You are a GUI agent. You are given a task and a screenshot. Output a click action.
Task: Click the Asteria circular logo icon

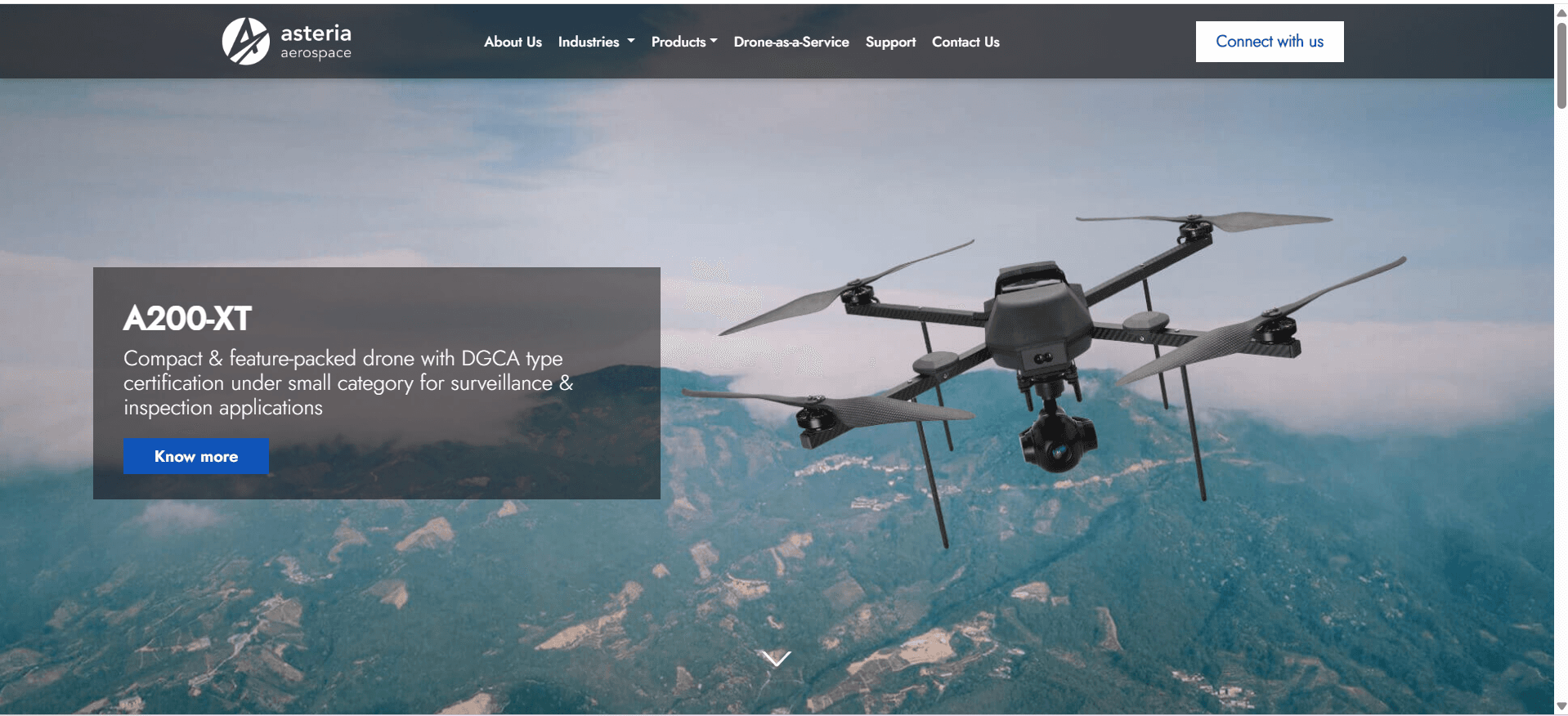point(245,42)
